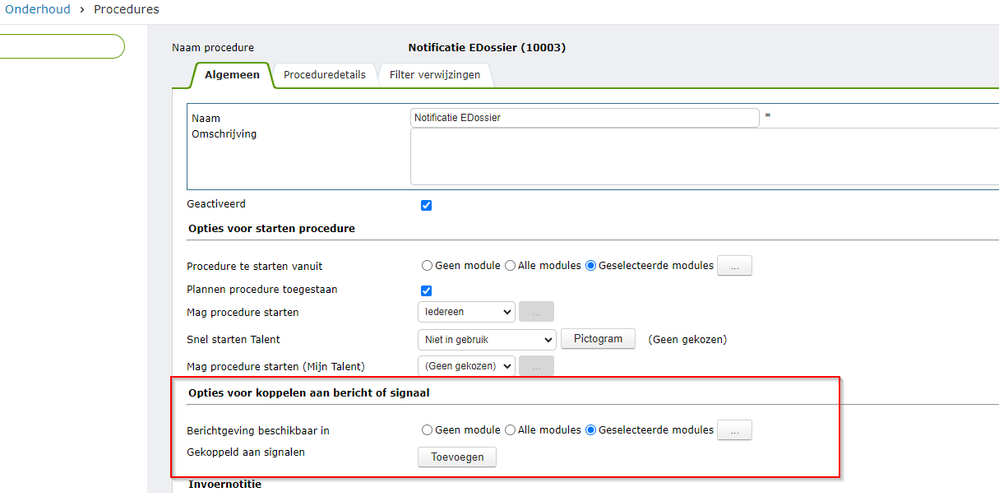
Task: Open the Snel starten Talent dropdown
Action: tap(486, 340)
